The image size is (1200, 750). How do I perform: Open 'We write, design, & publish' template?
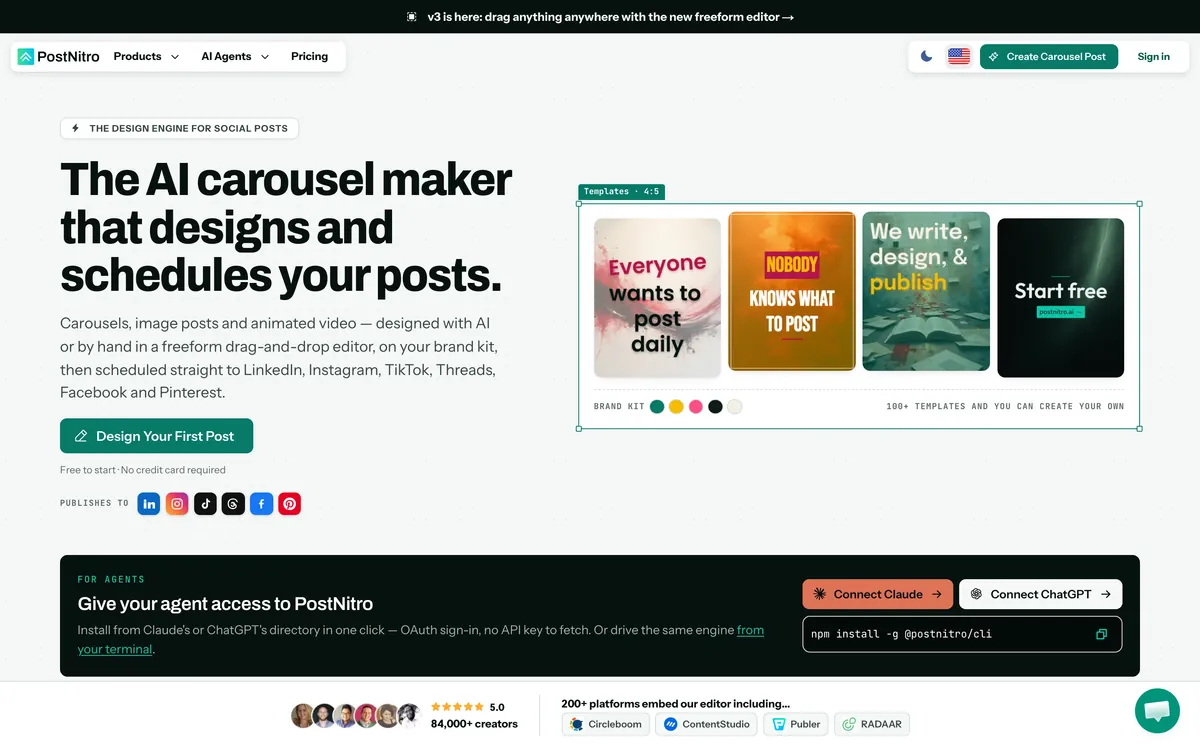coord(926,291)
